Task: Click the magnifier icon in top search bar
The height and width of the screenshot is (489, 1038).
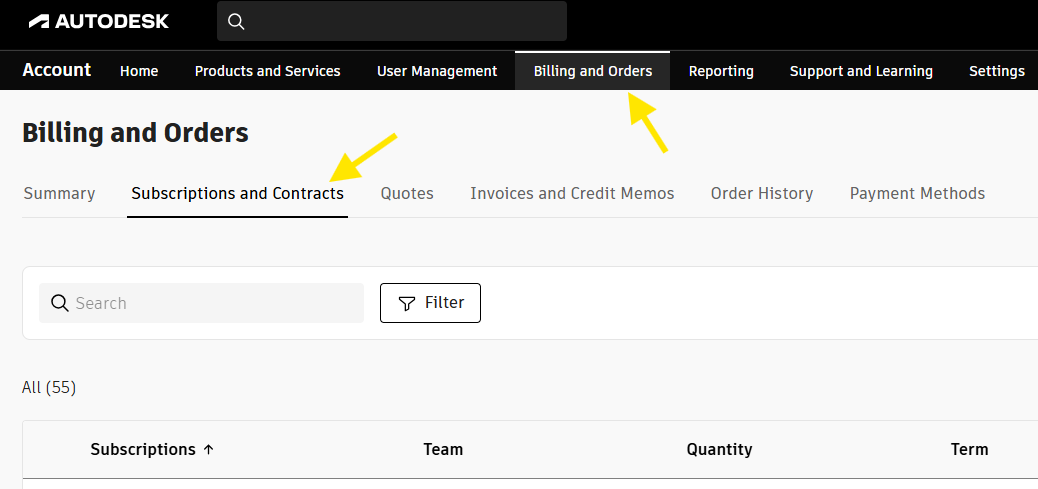Action: pos(236,22)
